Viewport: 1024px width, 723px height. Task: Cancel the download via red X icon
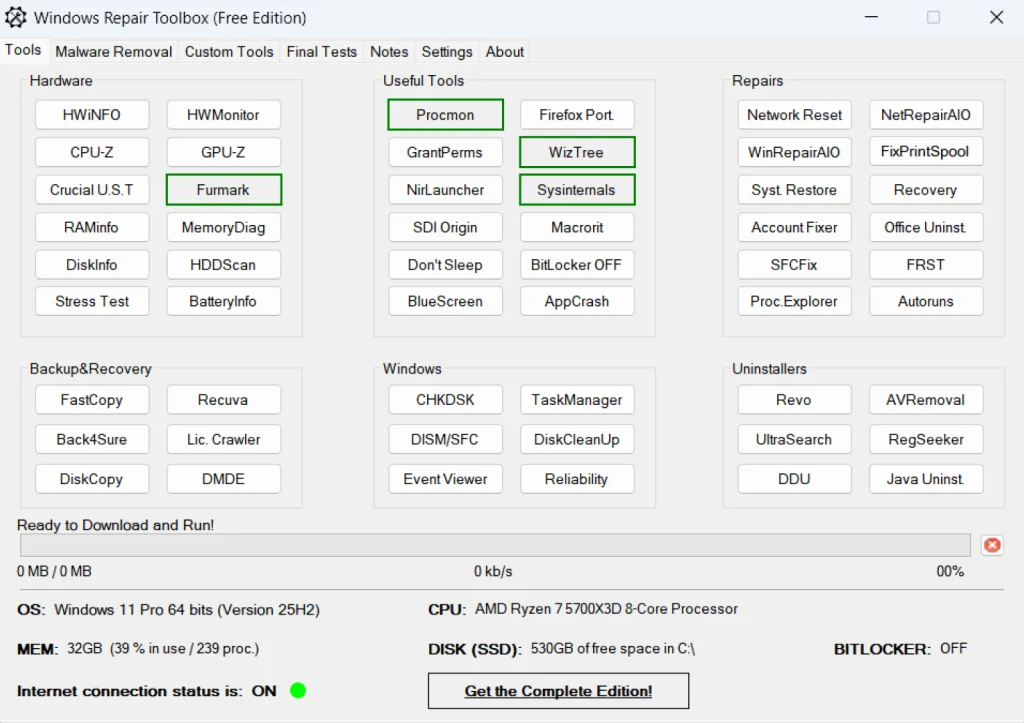(x=991, y=544)
